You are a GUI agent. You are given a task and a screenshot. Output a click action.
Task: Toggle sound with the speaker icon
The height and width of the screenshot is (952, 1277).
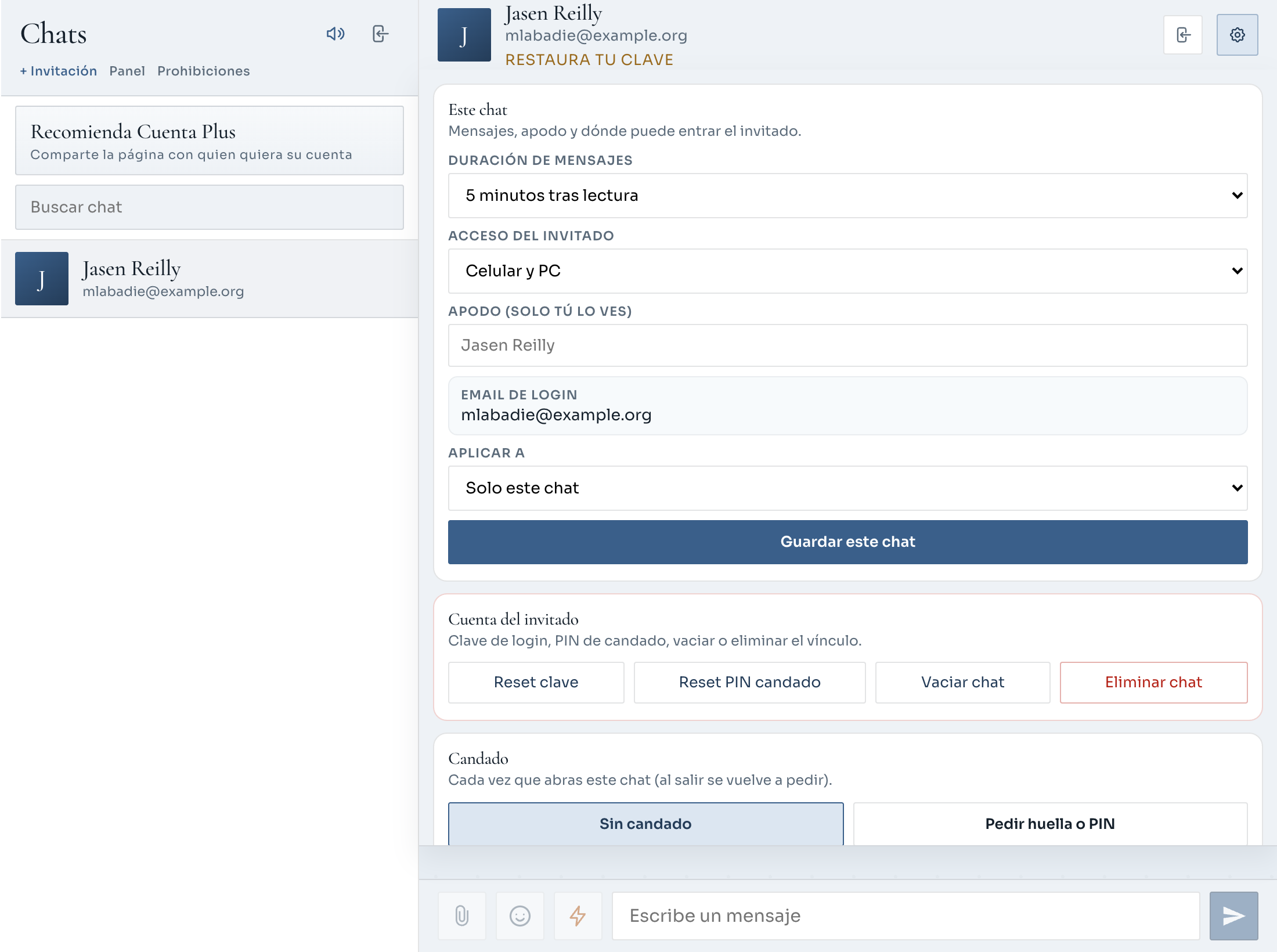[336, 34]
